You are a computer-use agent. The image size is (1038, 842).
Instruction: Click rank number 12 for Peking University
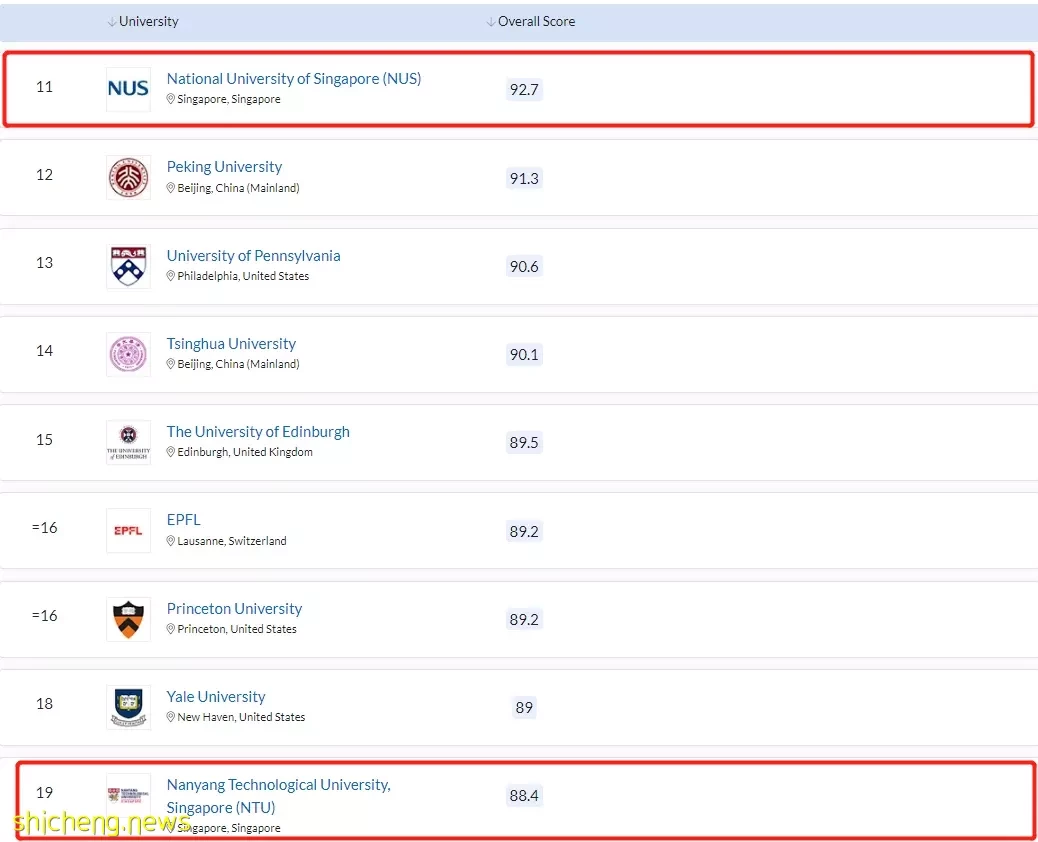[x=44, y=175]
